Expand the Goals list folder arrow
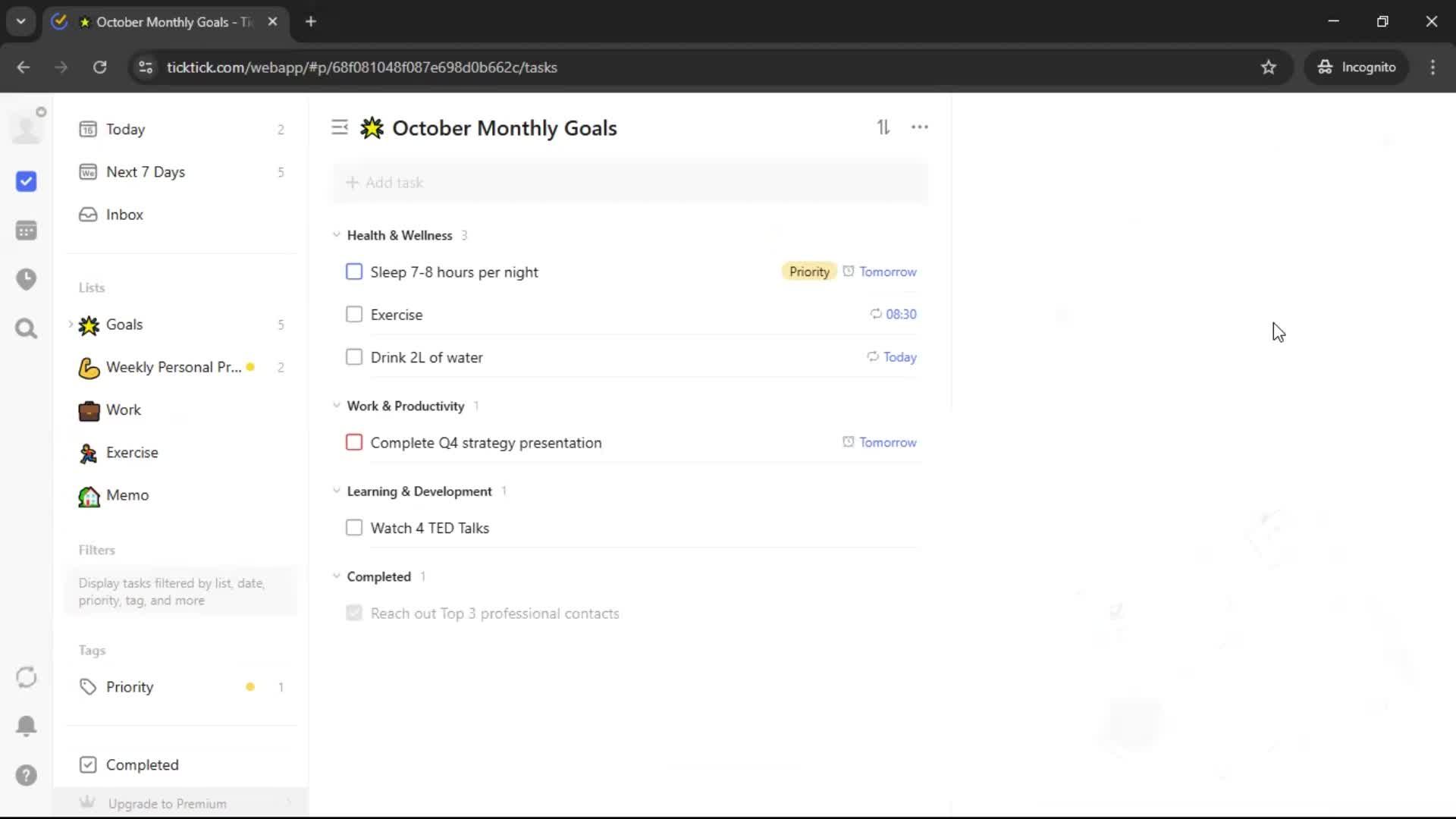Image resolution: width=1456 pixels, height=819 pixels. (x=71, y=325)
